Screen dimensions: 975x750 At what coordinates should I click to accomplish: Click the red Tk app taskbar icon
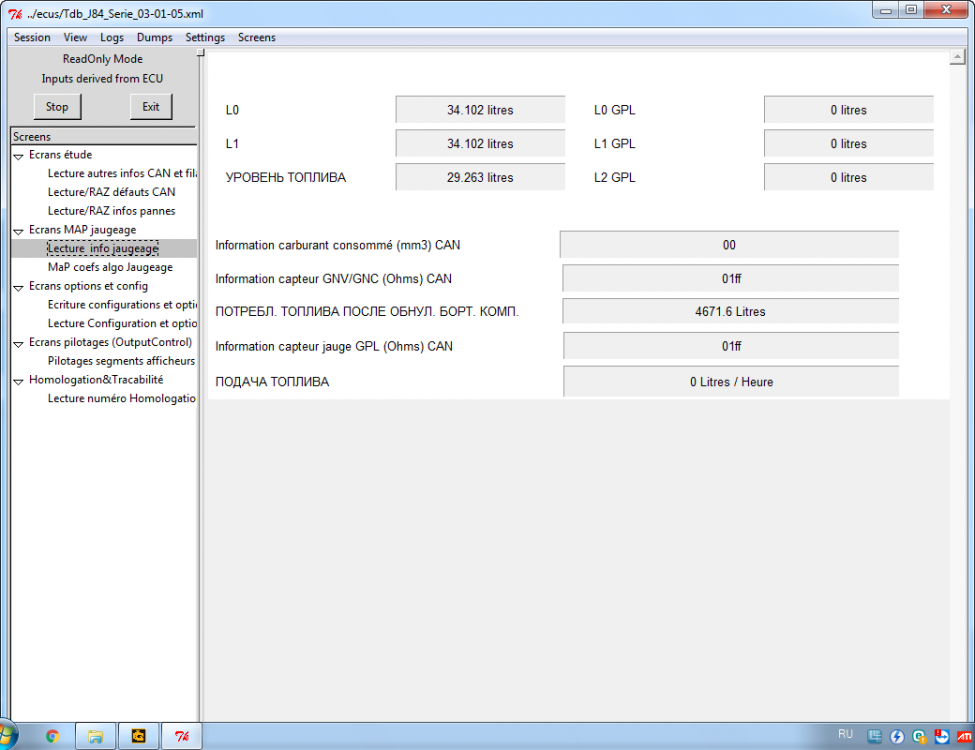coord(182,736)
